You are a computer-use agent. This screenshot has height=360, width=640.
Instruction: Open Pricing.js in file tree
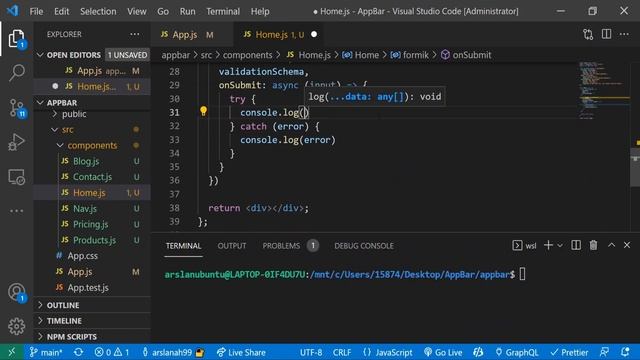[x=91, y=224]
